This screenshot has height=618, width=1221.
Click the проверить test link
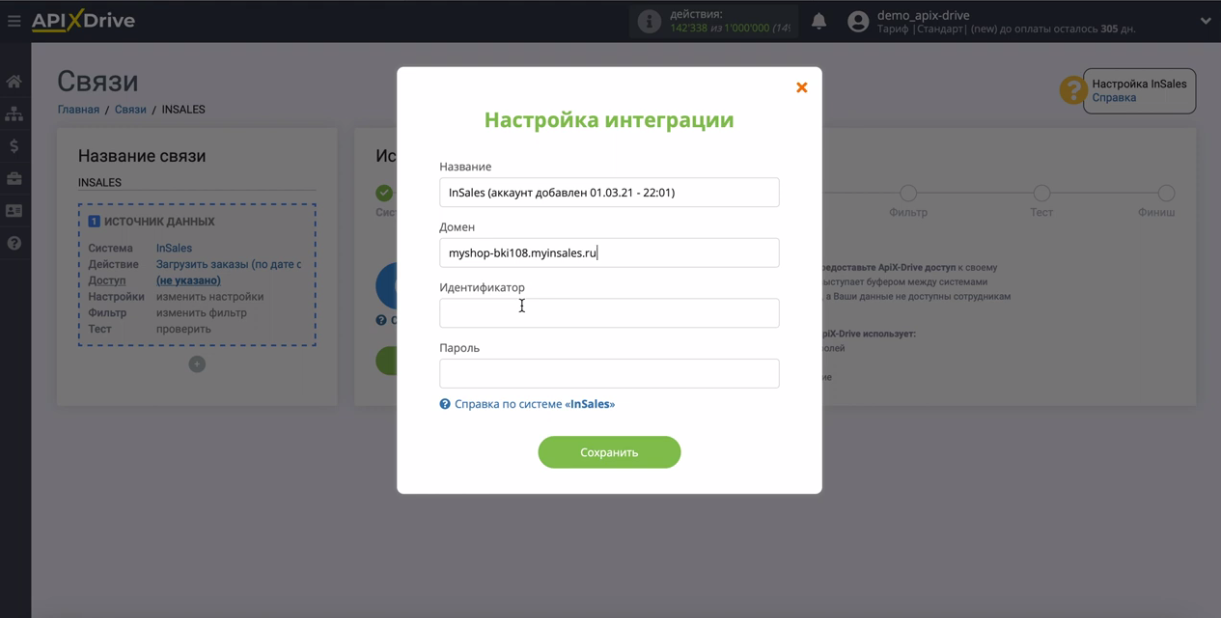pyautogui.click(x=183, y=328)
